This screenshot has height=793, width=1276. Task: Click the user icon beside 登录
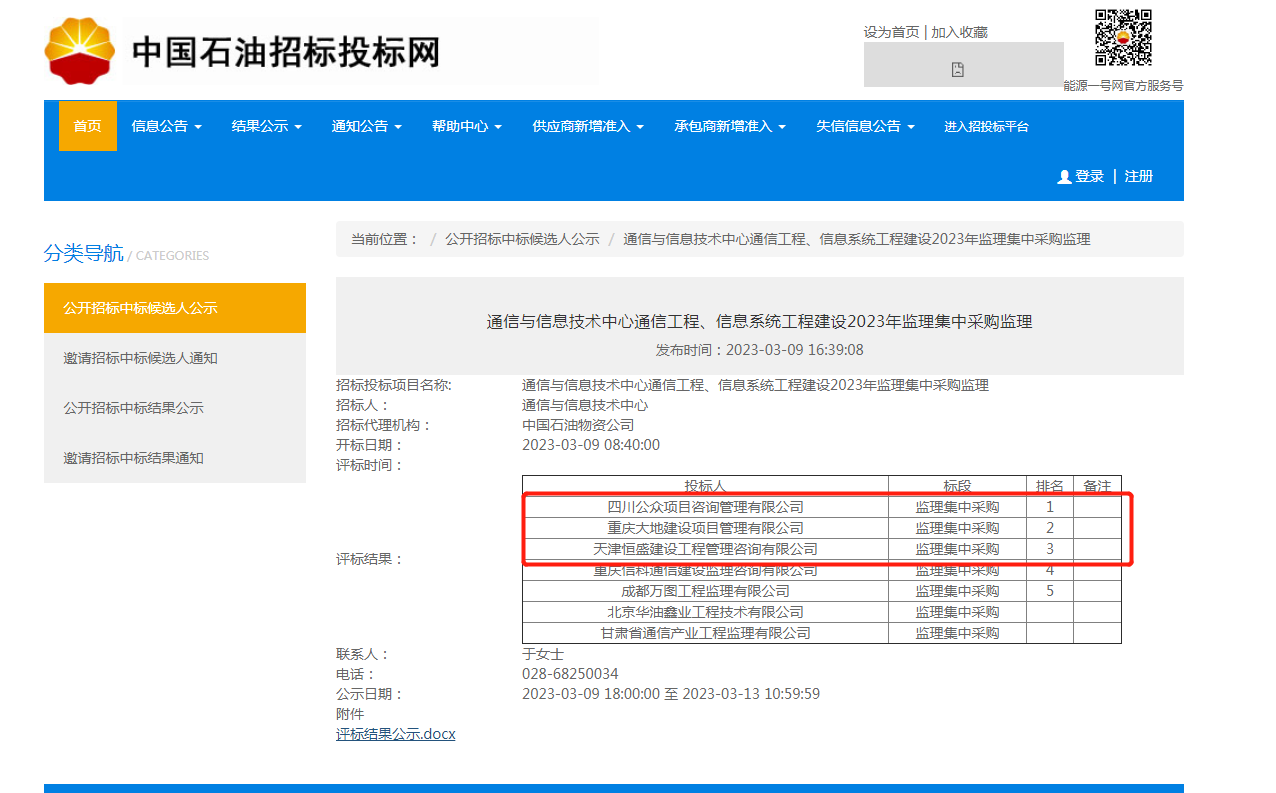[1064, 177]
